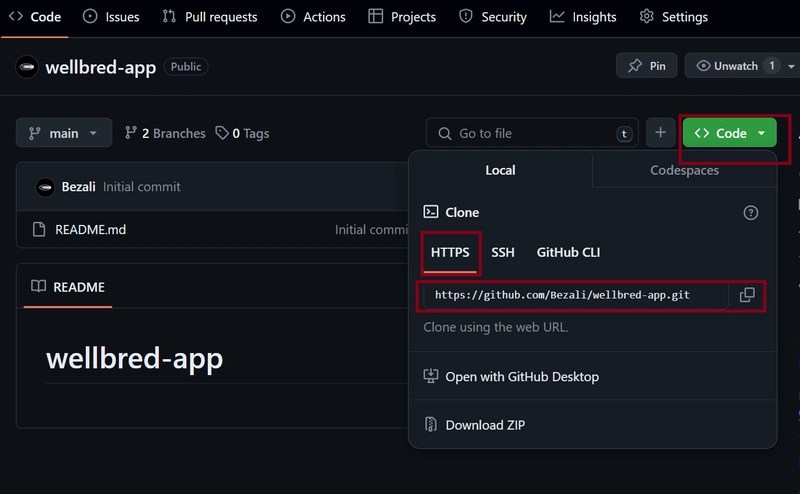The image size is (800, 494).
Task: Open the Initial commit message beside Bezali
Action: 142,187
